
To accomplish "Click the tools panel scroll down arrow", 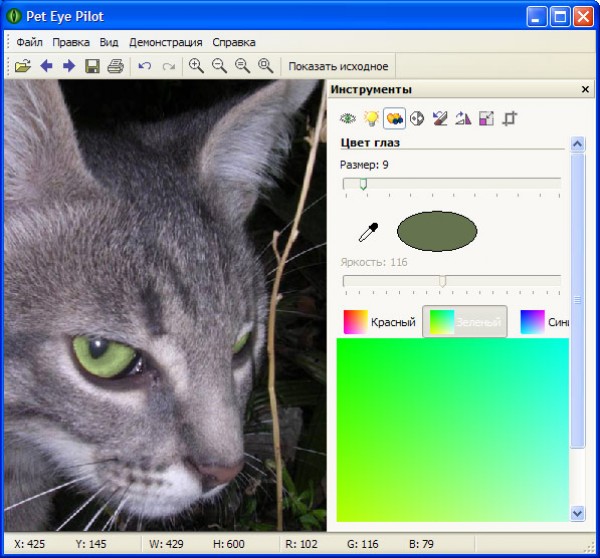I will tap(577, 512).
